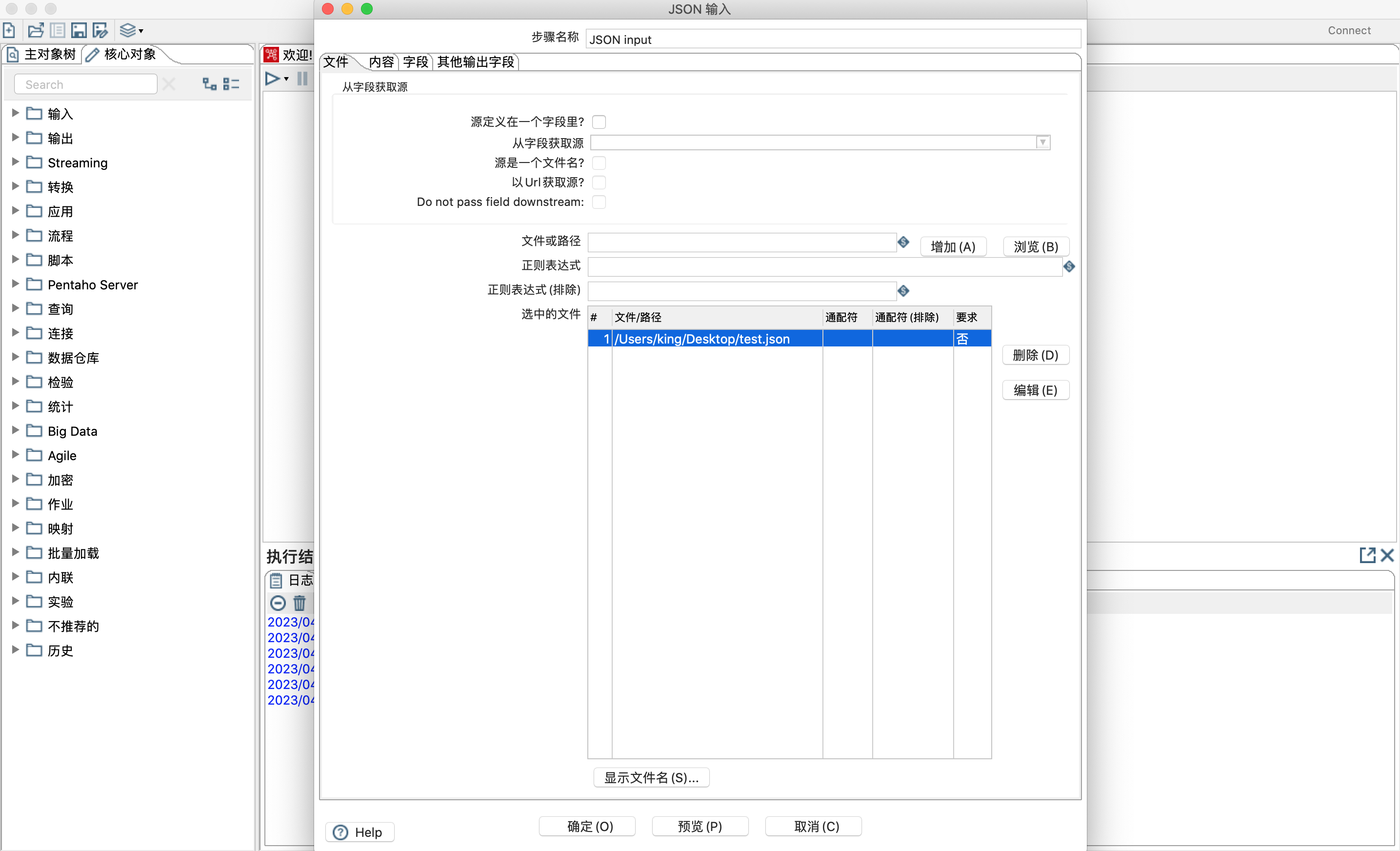The height and width of the screenshot is (851, 1400).
Task: Click the expand tree icon next to Search
Action: pos(210,84)
